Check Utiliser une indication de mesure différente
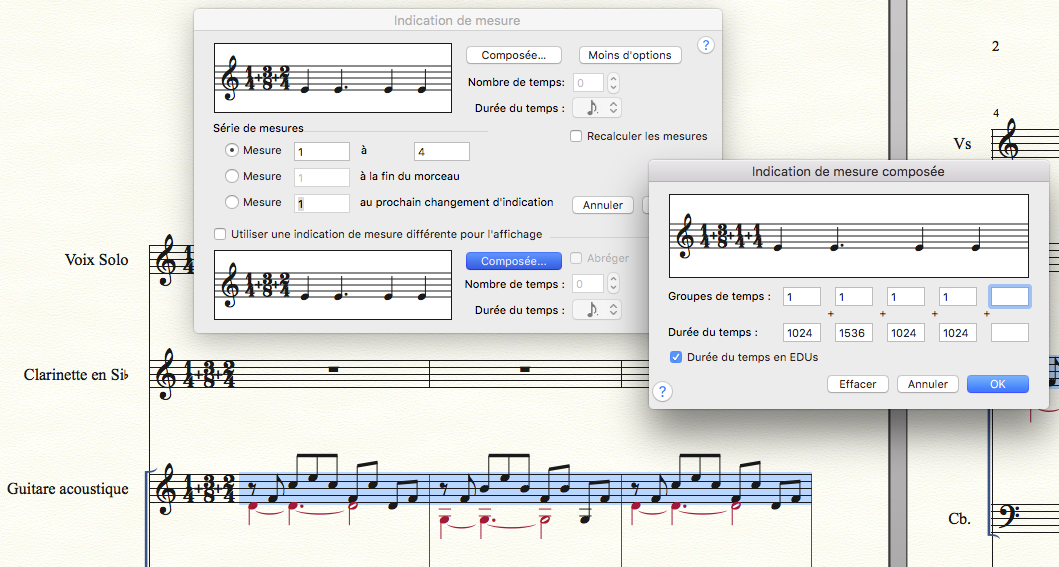The height and width of the screenshot is (567, 1059). pos(220,234)
